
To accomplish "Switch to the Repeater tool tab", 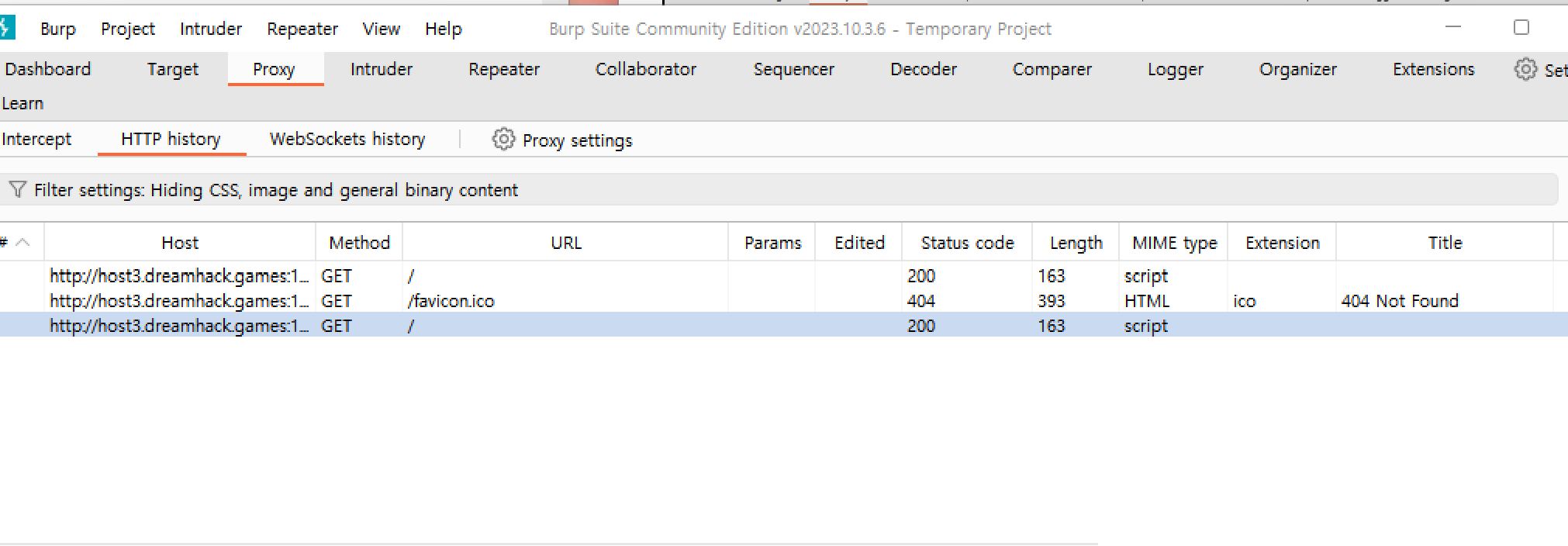I will 503,69.
